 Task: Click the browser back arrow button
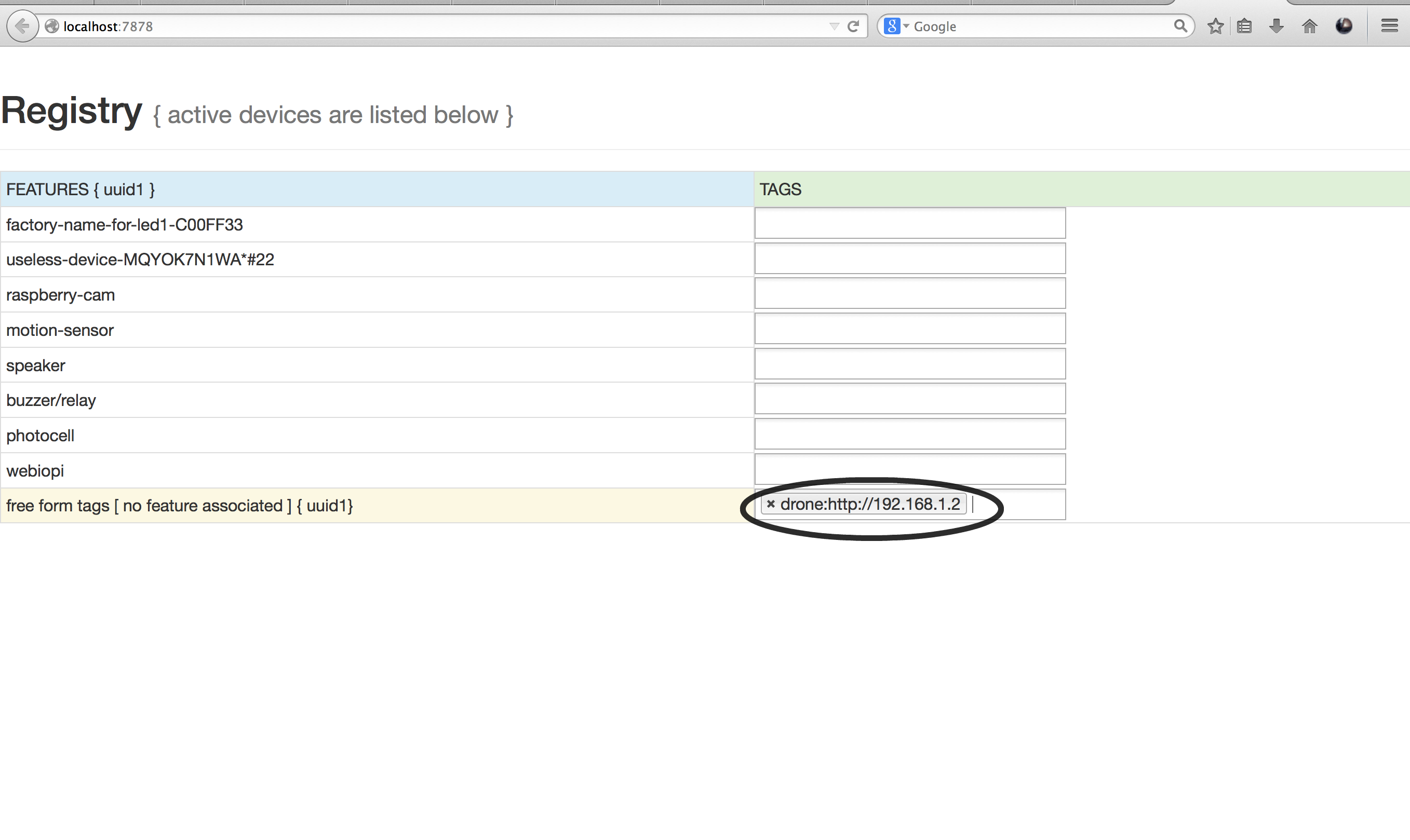[x=22, y=26]
